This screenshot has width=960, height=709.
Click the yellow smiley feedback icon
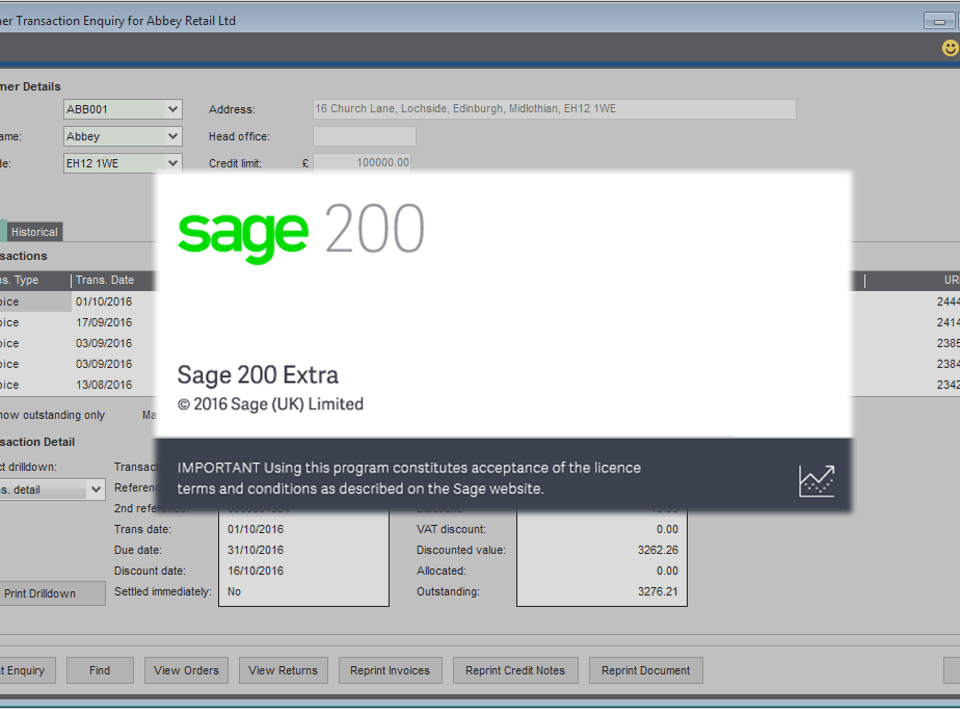[950, 48]
